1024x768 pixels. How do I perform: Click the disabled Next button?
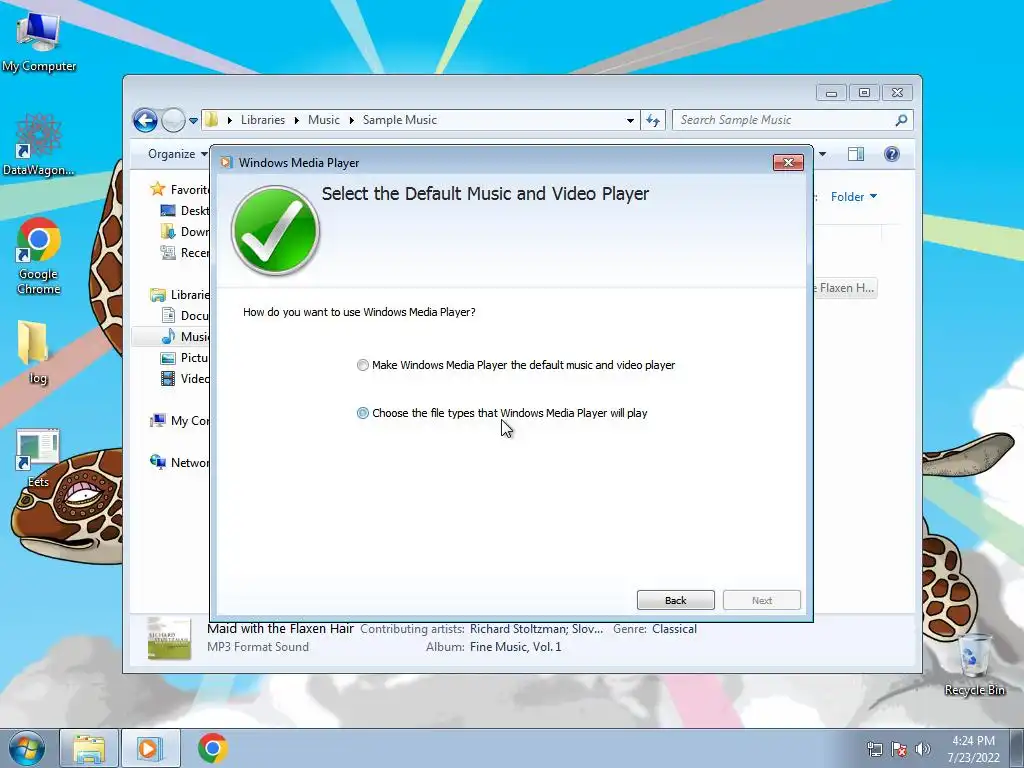tap(761, 600)
